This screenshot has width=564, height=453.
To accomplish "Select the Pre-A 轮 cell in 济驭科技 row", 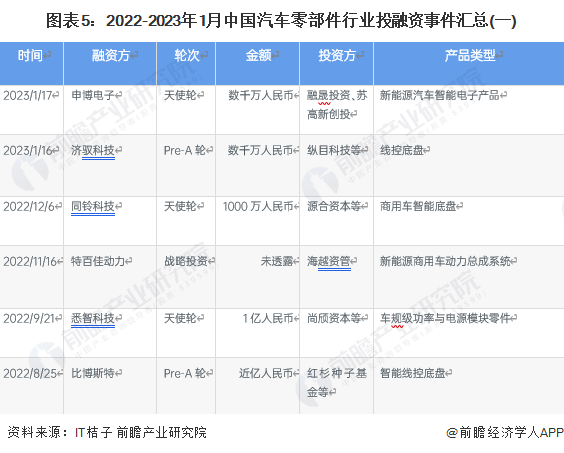I will click(186, 166).
